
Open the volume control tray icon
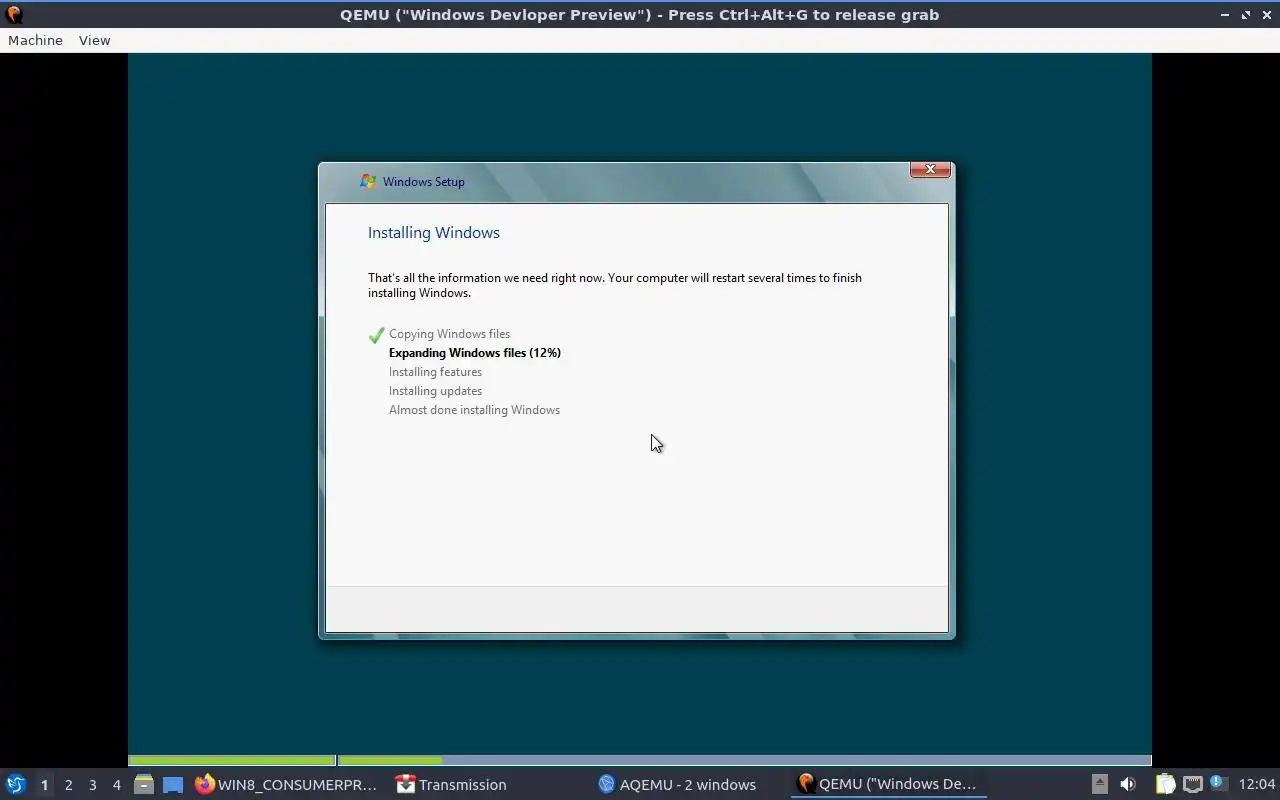1128,784
